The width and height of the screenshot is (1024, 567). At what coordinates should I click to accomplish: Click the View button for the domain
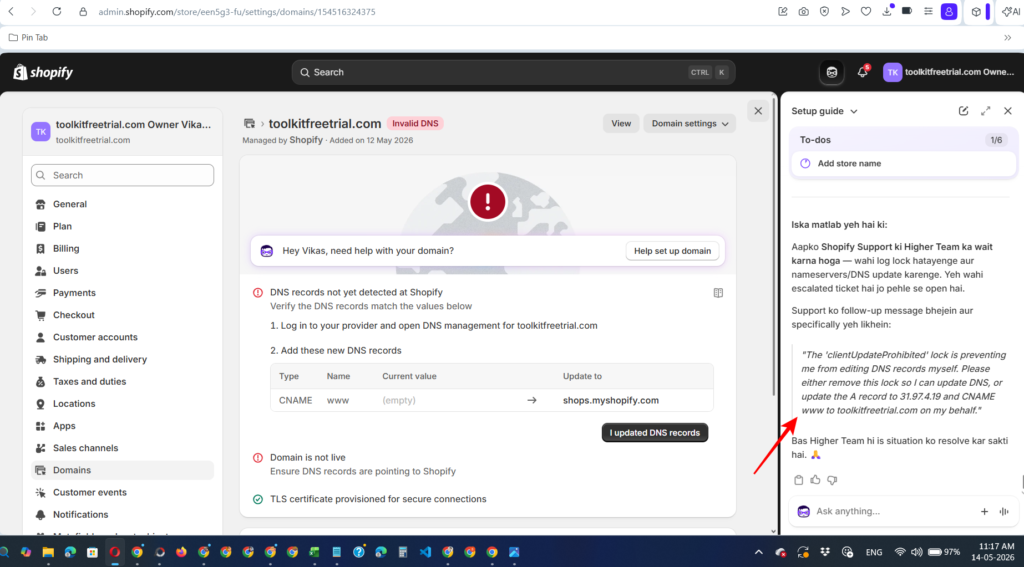pos(620,123)
